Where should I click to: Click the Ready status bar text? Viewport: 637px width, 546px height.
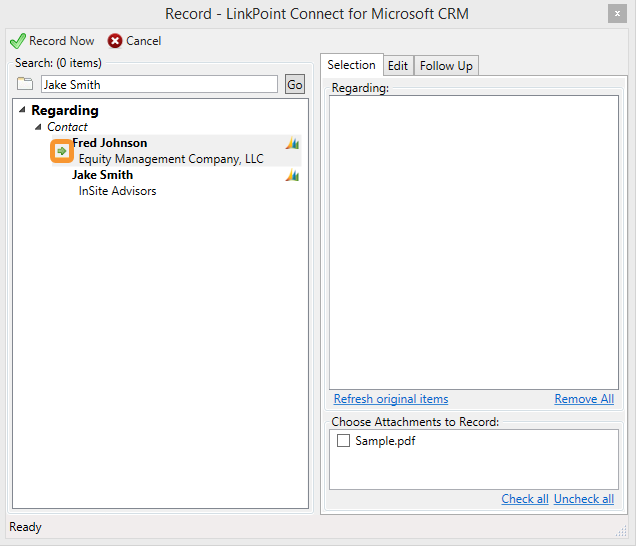pos(25,527)
